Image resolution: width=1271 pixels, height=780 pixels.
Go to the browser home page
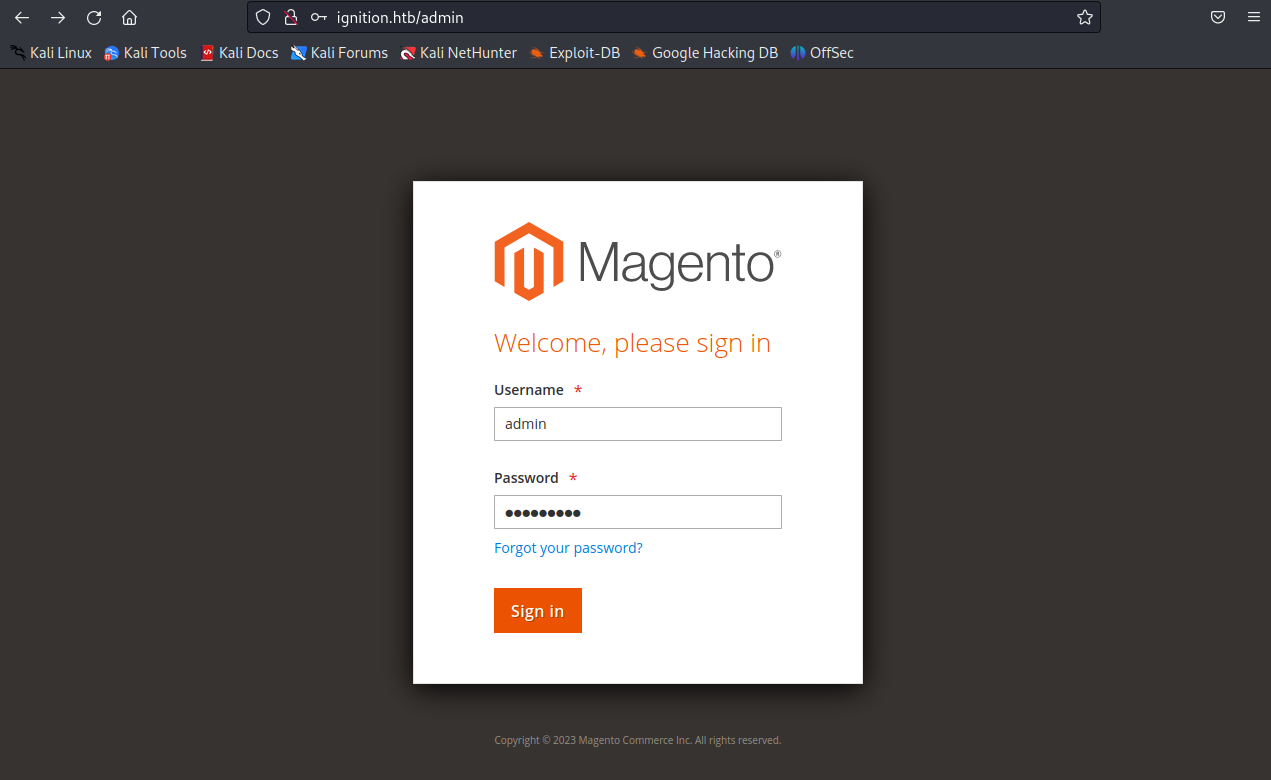[x=129, y=17]
